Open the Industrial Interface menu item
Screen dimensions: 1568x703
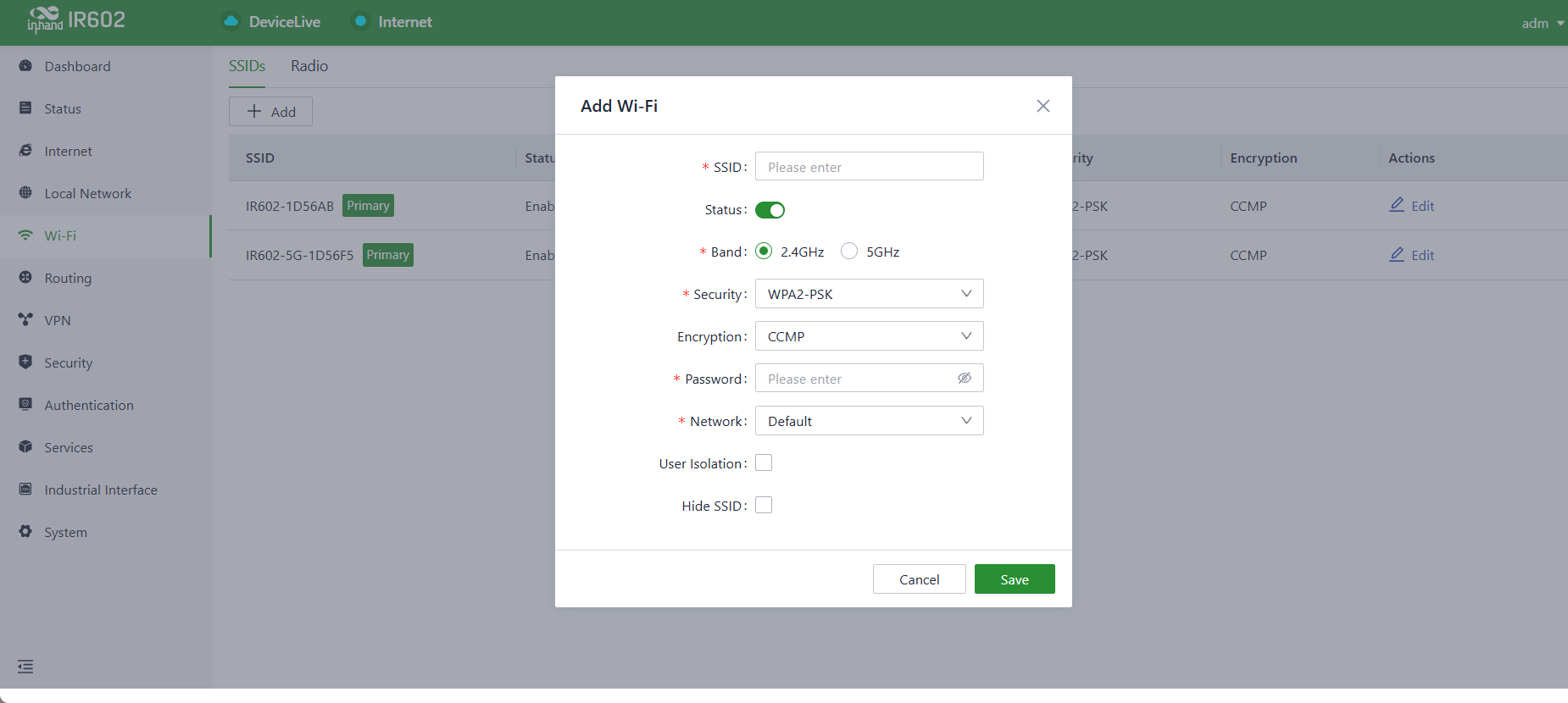pos(105,490)
